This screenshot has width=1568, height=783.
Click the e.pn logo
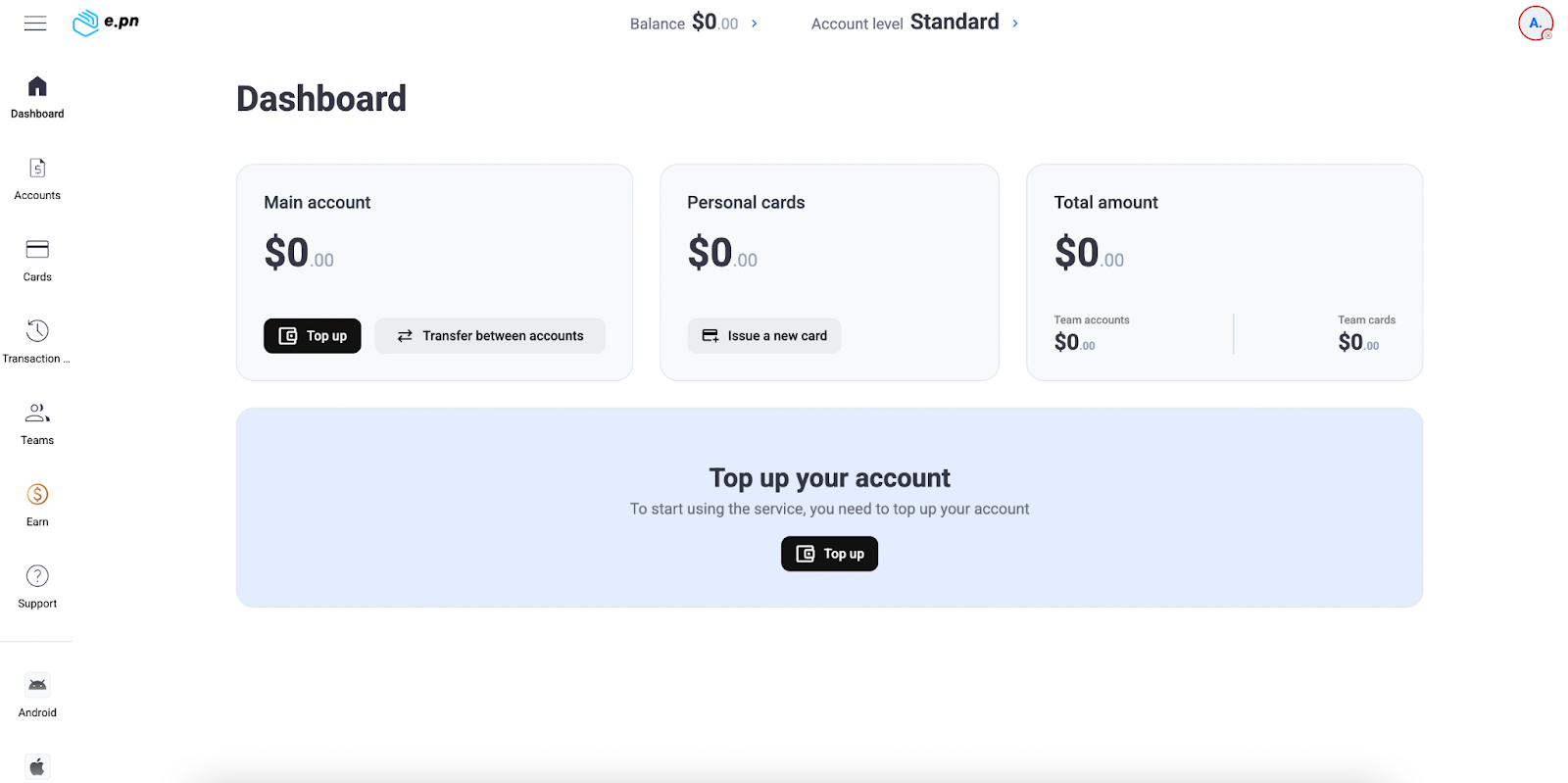click(106, 23)
